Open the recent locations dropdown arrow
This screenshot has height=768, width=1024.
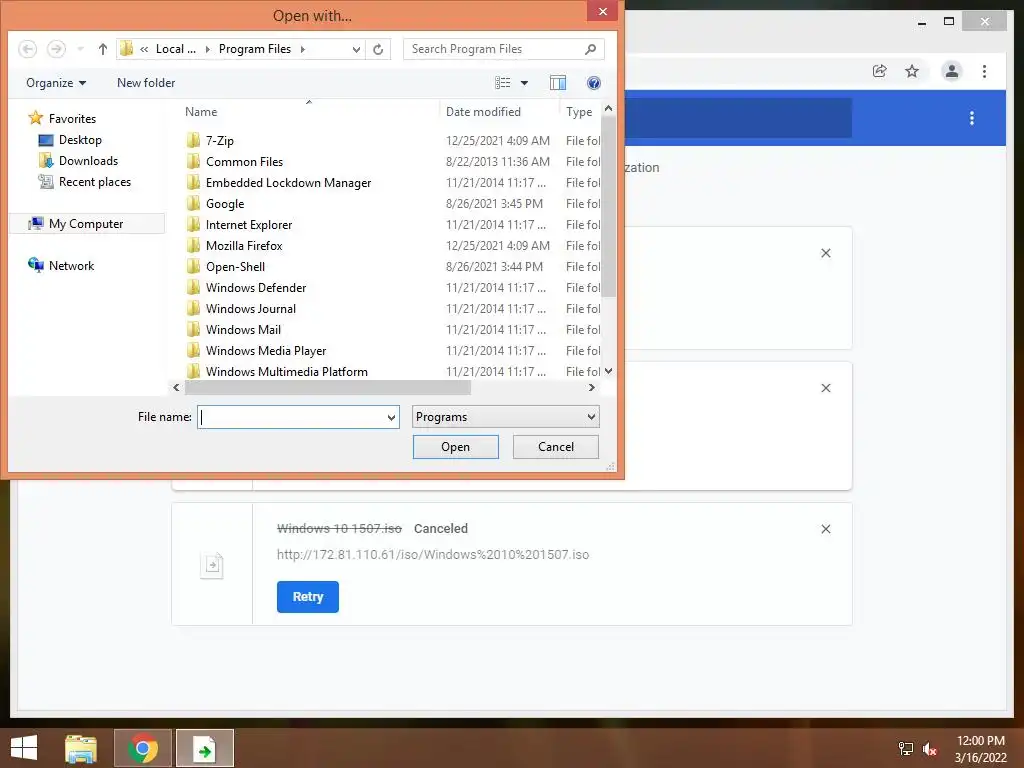80,49
